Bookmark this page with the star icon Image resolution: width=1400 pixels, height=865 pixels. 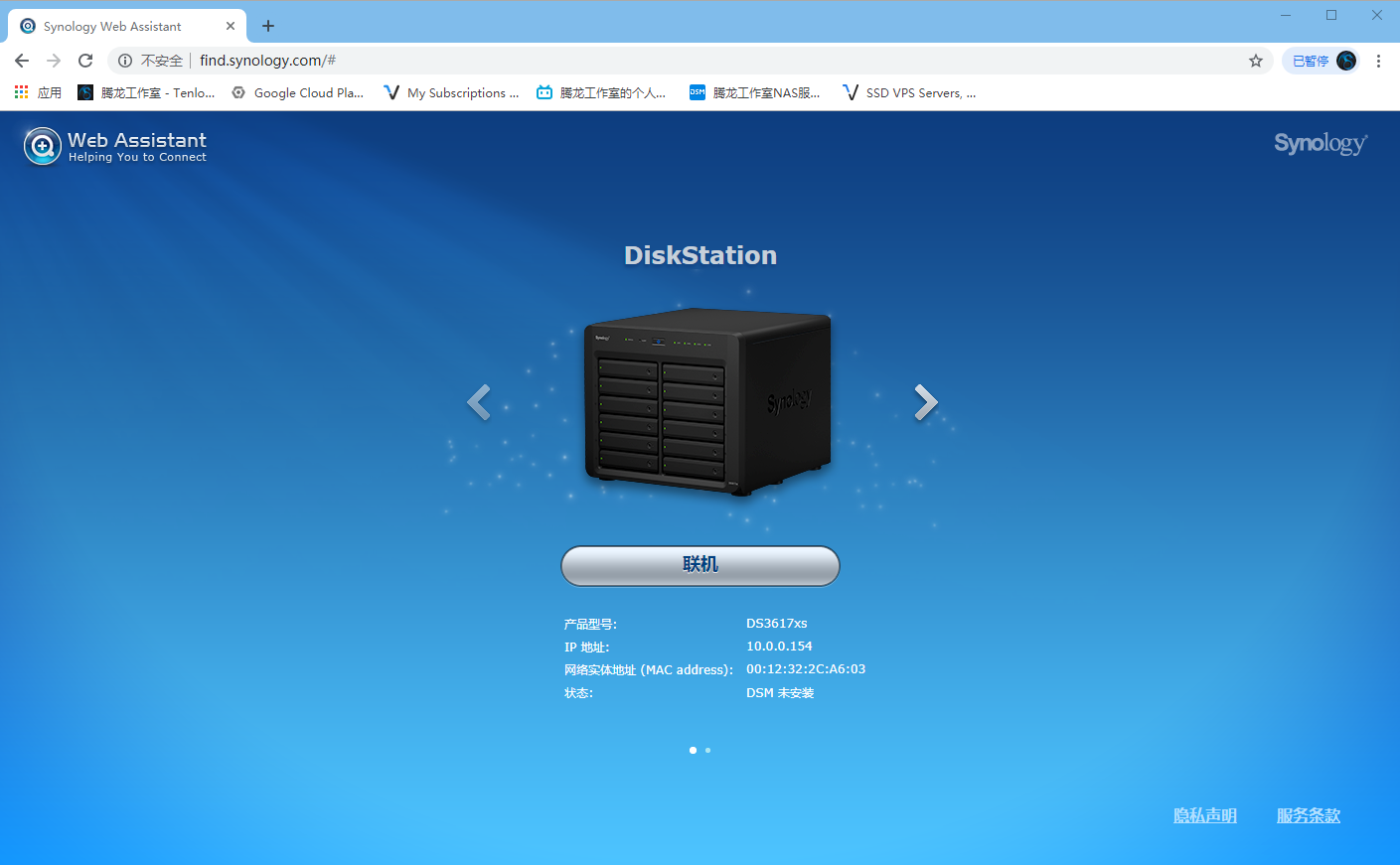[1256, 61]
